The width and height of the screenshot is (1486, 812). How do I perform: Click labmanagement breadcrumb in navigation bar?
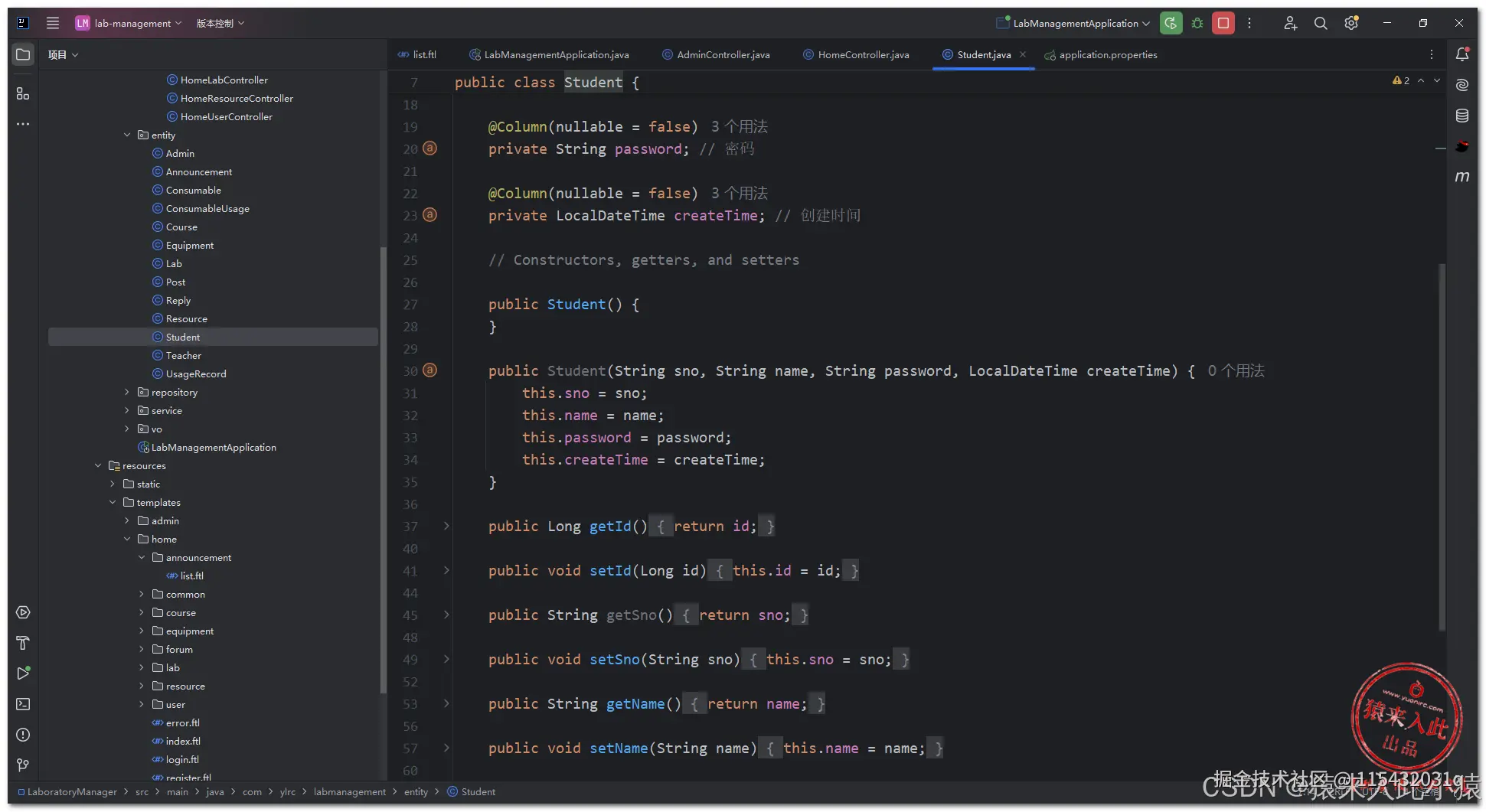tap(350, 792)
